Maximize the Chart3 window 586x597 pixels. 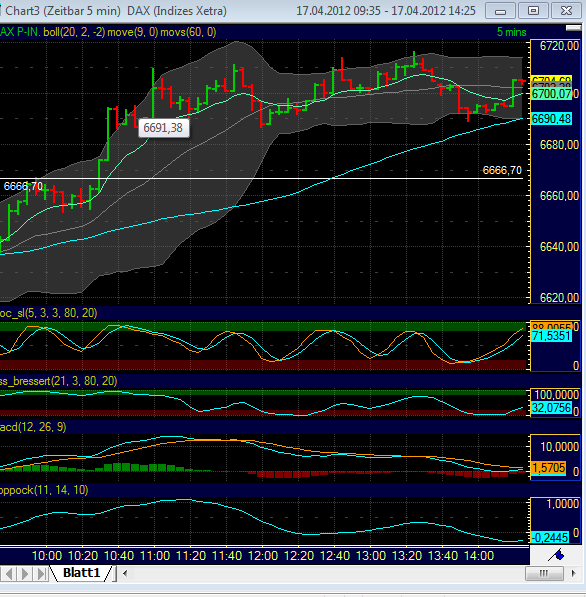click(x=533, y=11)
